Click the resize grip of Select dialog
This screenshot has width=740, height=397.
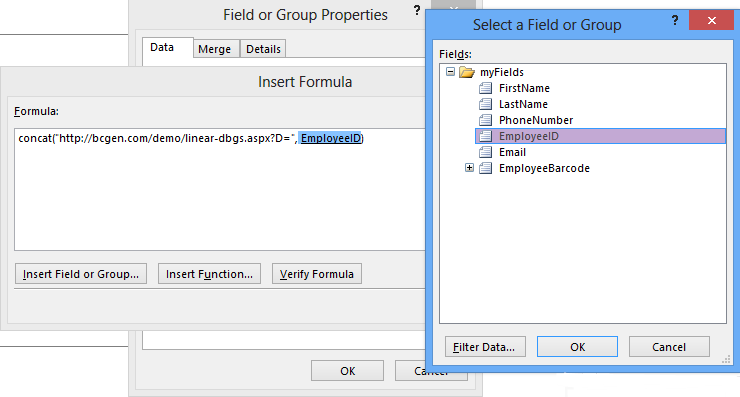pos(726,360)
